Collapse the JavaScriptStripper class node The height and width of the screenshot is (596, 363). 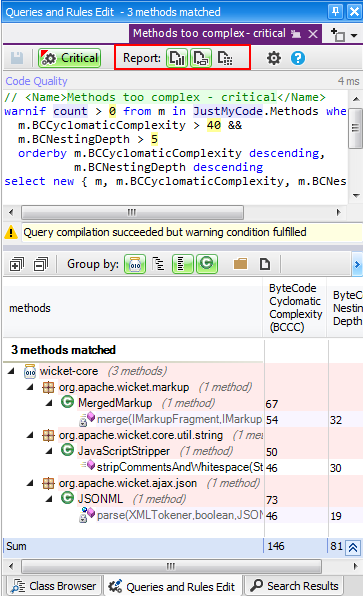[49, 451]
